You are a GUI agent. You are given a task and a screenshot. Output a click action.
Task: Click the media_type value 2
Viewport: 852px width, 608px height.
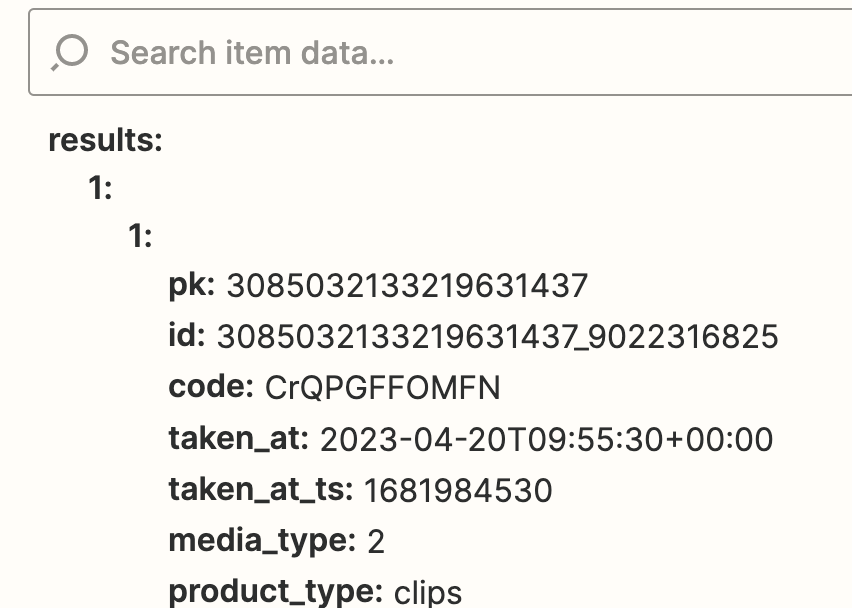[x=376, y=542]
